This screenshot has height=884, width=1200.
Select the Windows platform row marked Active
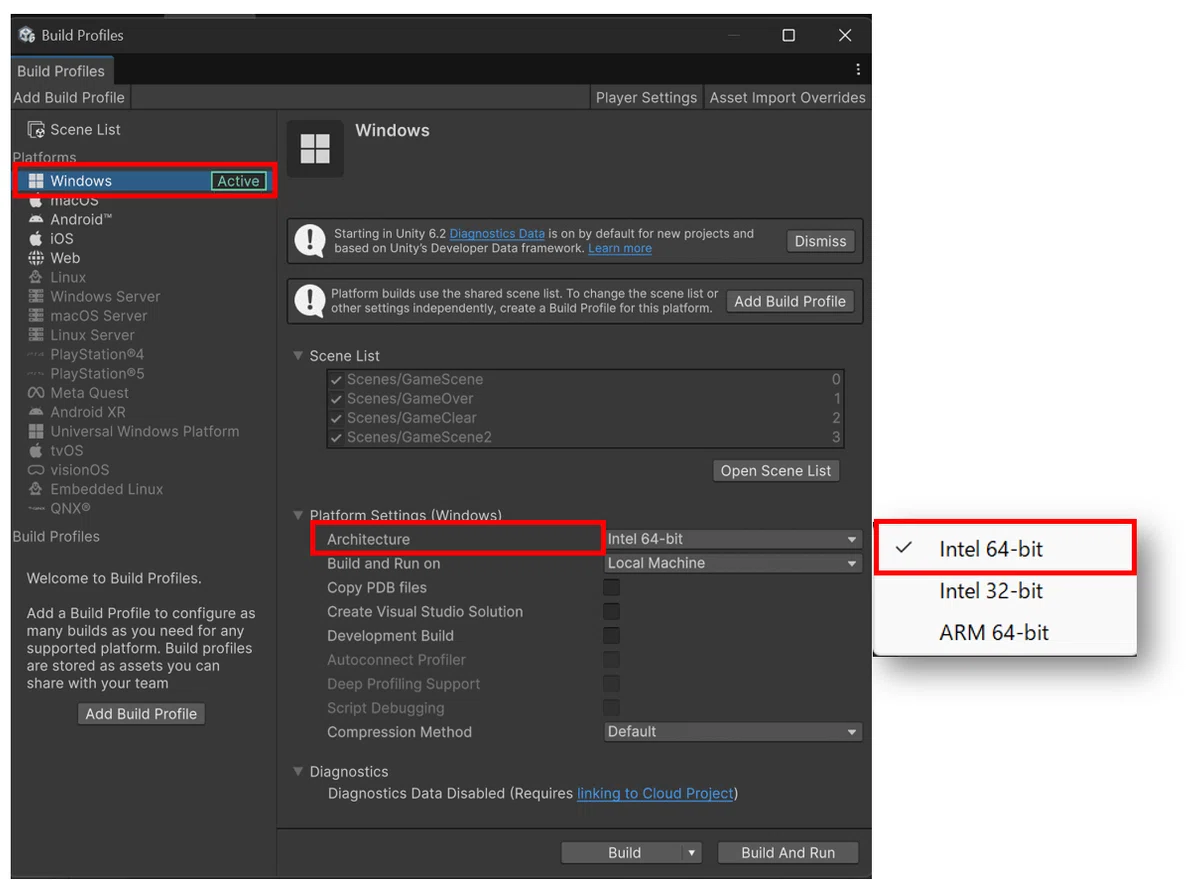tap(145, 181)
